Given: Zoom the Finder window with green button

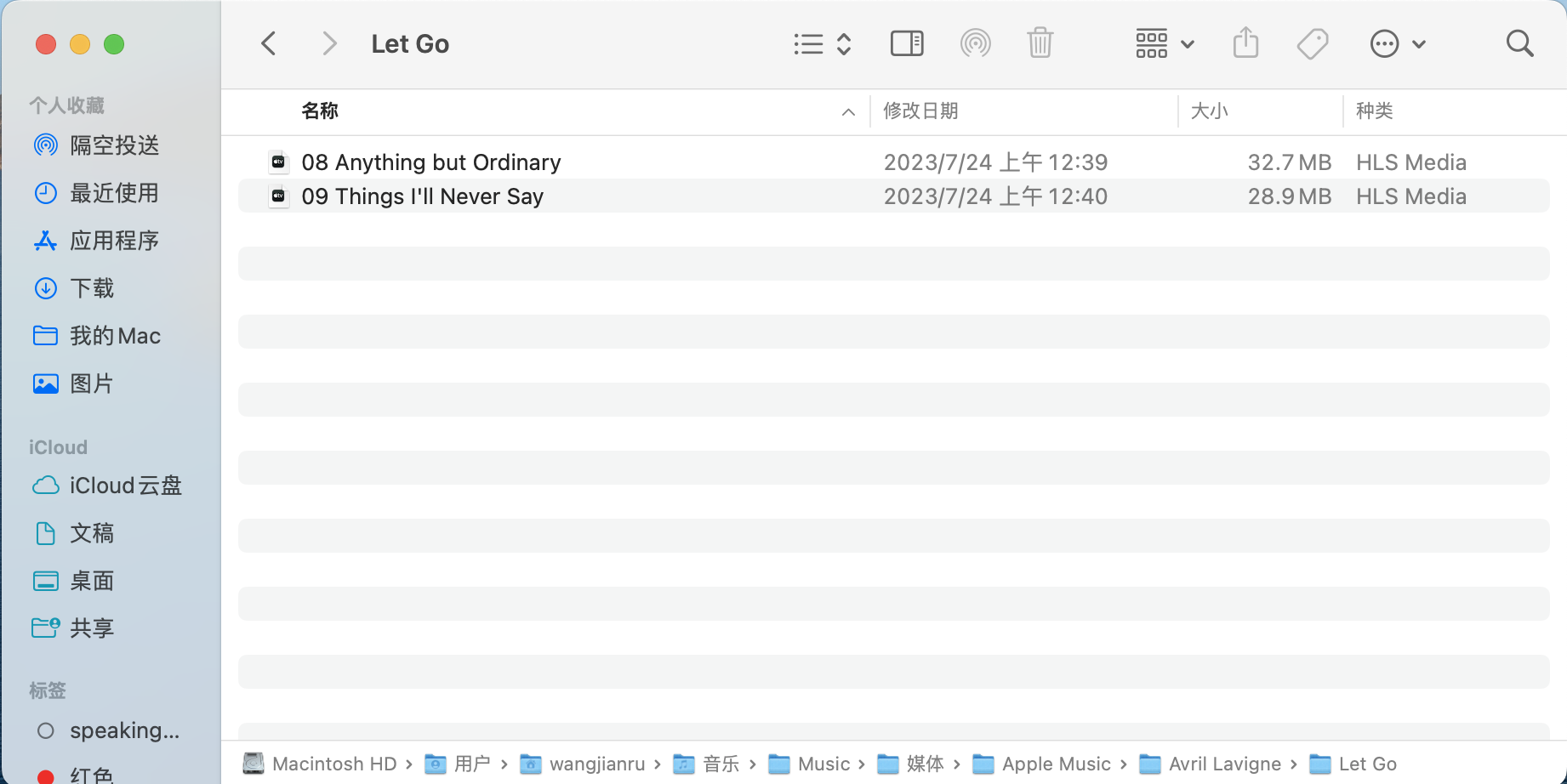Looking at the screenshot, I should pyautogui.click(x=114, y=44).
